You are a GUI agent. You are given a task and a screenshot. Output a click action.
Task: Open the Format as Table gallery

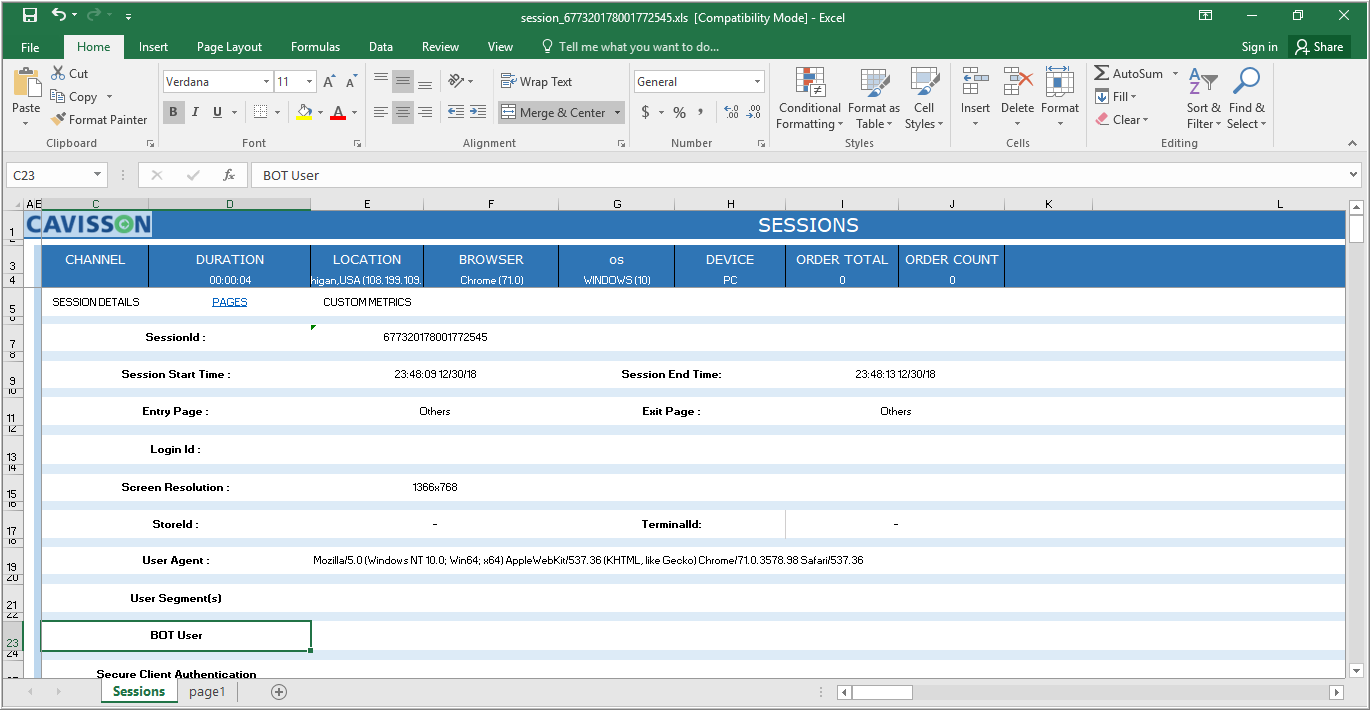874,98
